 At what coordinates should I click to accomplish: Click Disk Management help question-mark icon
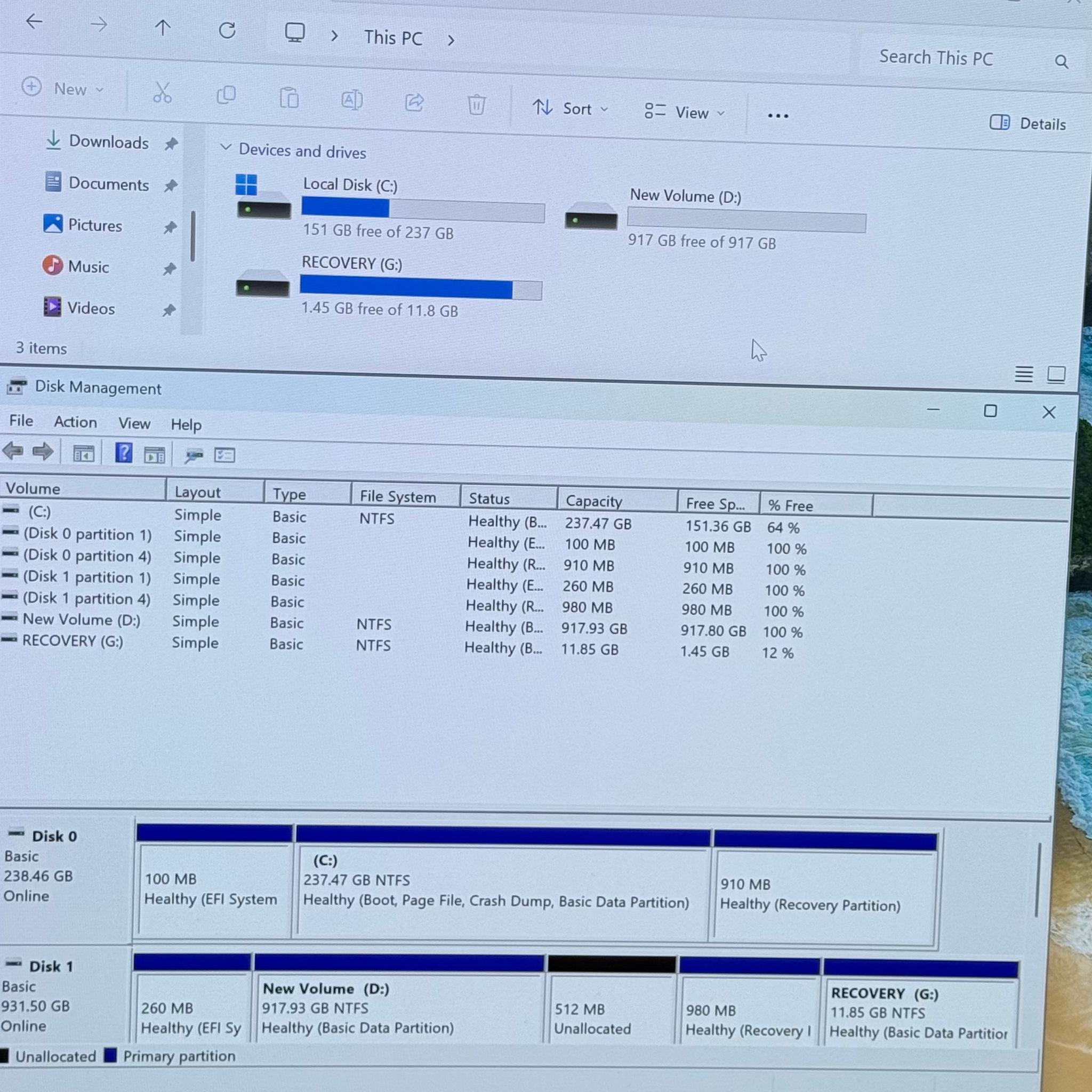pyautogui.click(x=123, y=453)
